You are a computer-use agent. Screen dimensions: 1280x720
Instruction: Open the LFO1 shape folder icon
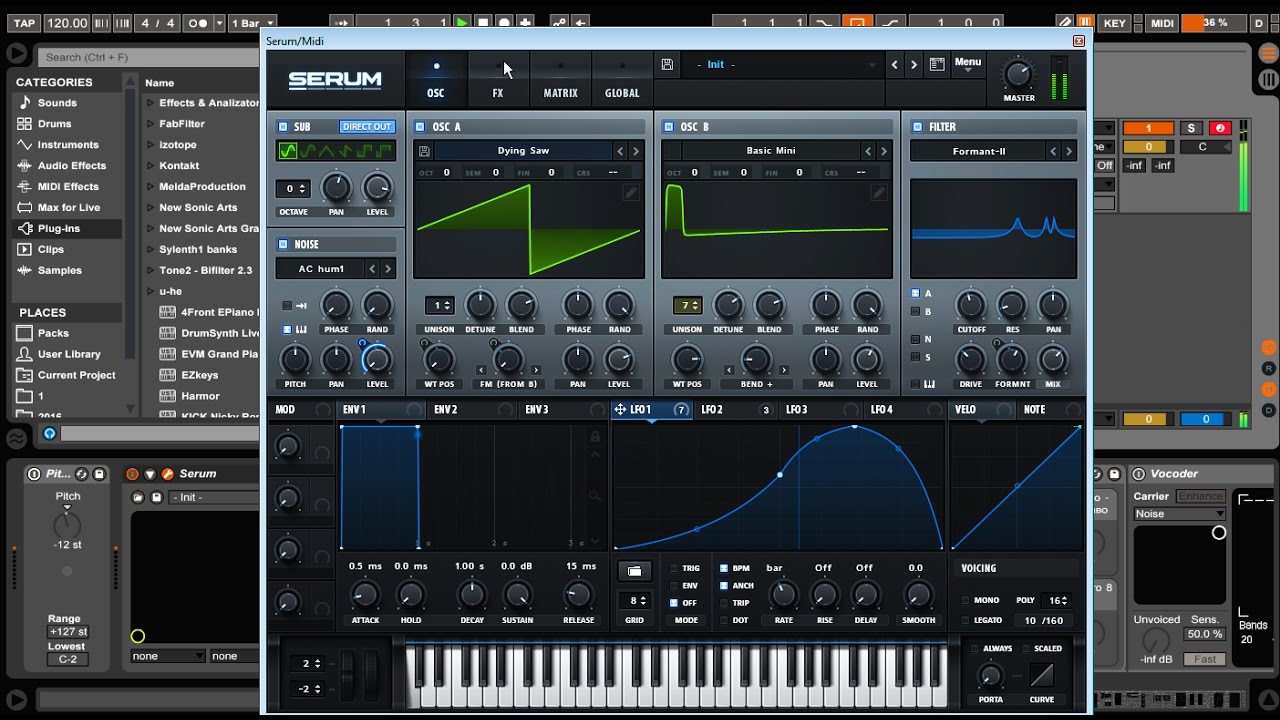[x=634, y=571]
